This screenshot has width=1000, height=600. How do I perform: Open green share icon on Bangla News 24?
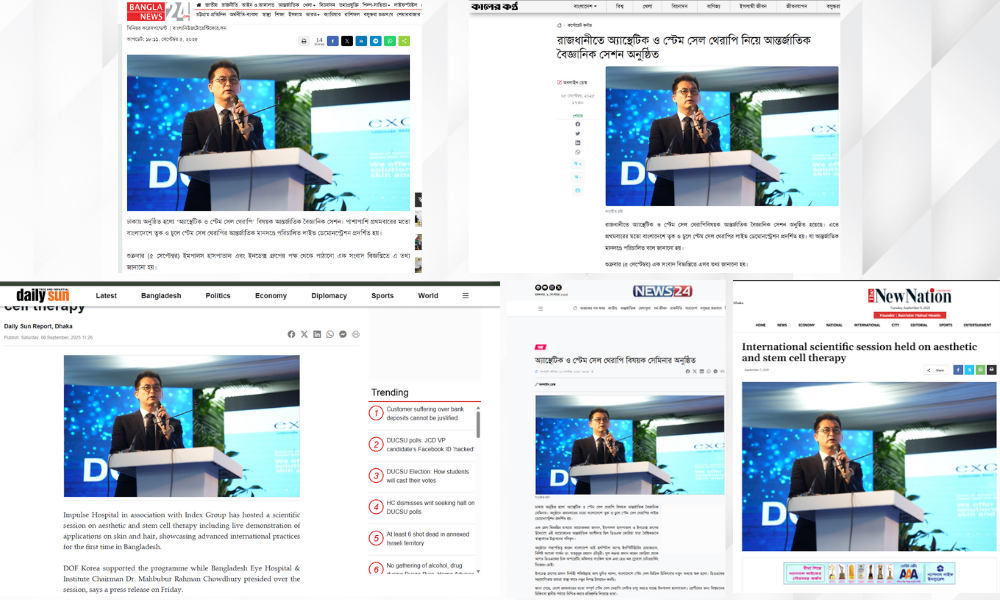tap(404, 41)
